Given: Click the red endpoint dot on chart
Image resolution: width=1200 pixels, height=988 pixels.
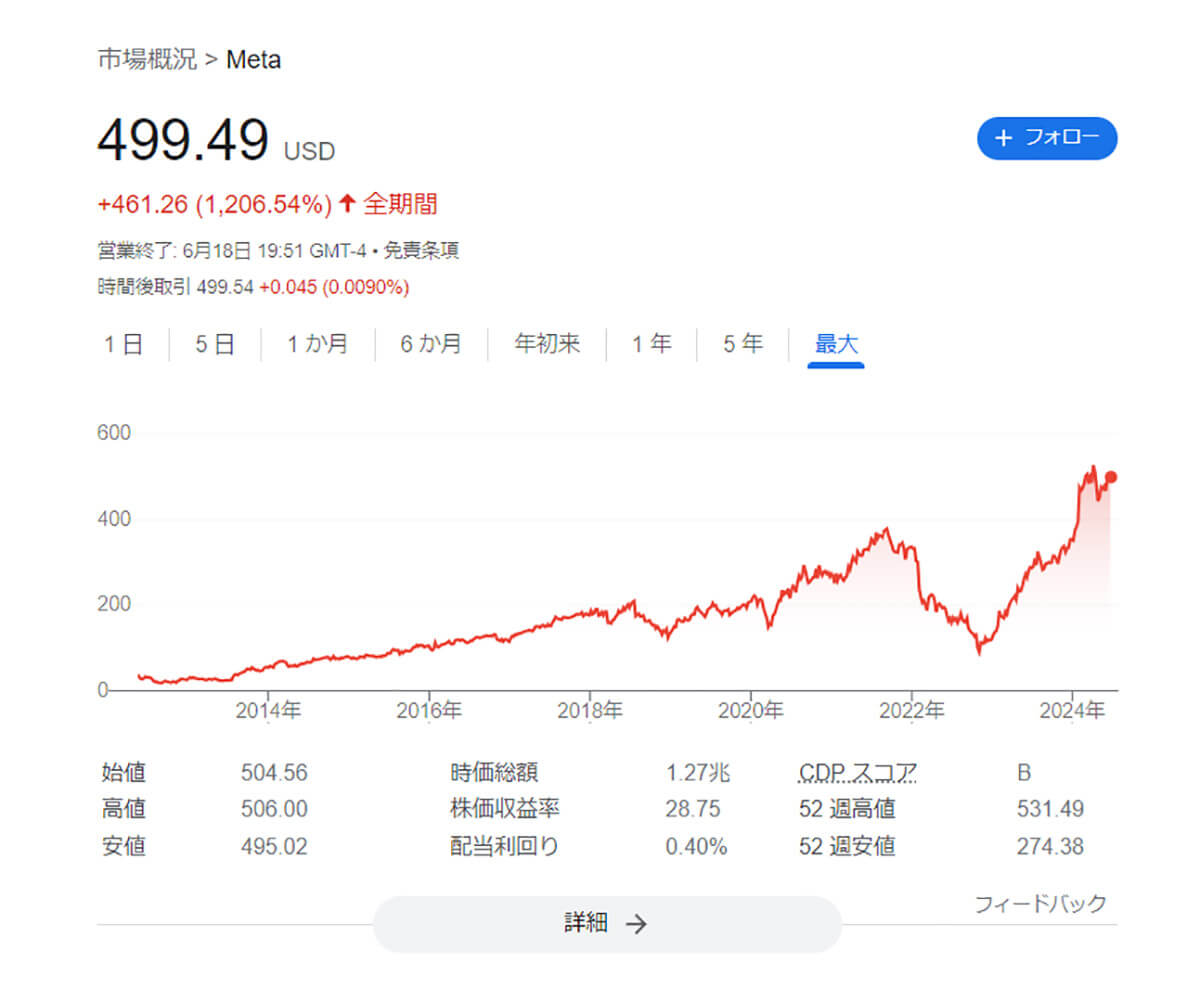Looking at the screenshot, I should (x=1111, y=477).
